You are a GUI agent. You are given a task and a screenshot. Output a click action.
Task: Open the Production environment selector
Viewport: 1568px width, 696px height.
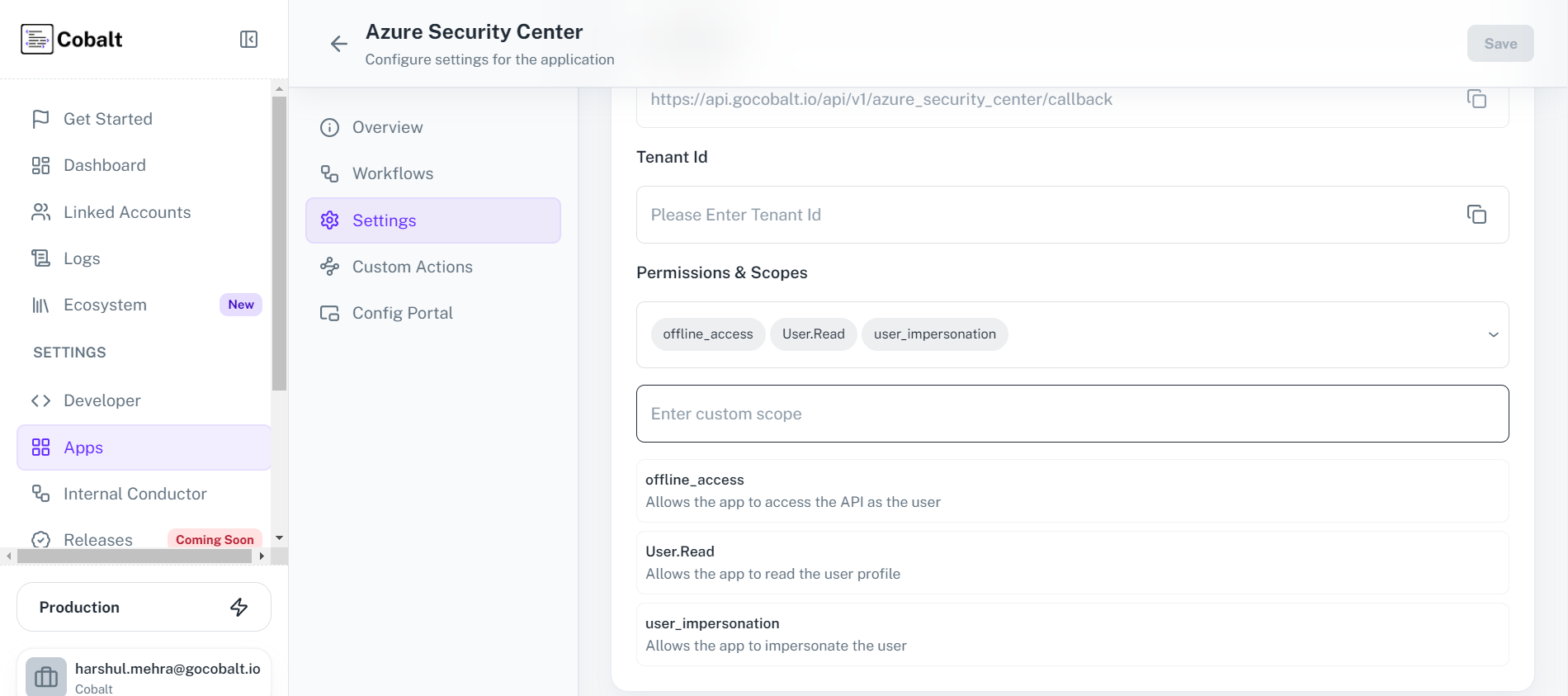[144, 607]
